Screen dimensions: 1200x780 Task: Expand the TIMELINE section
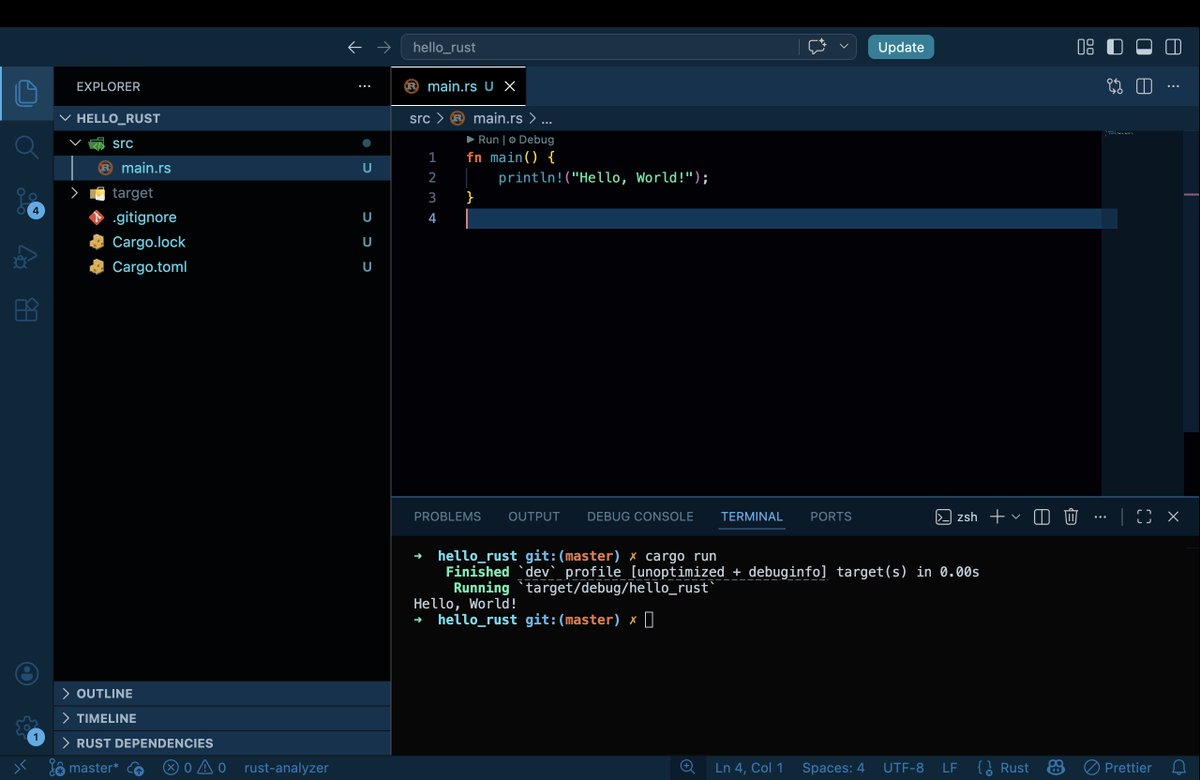click(222, 718)
